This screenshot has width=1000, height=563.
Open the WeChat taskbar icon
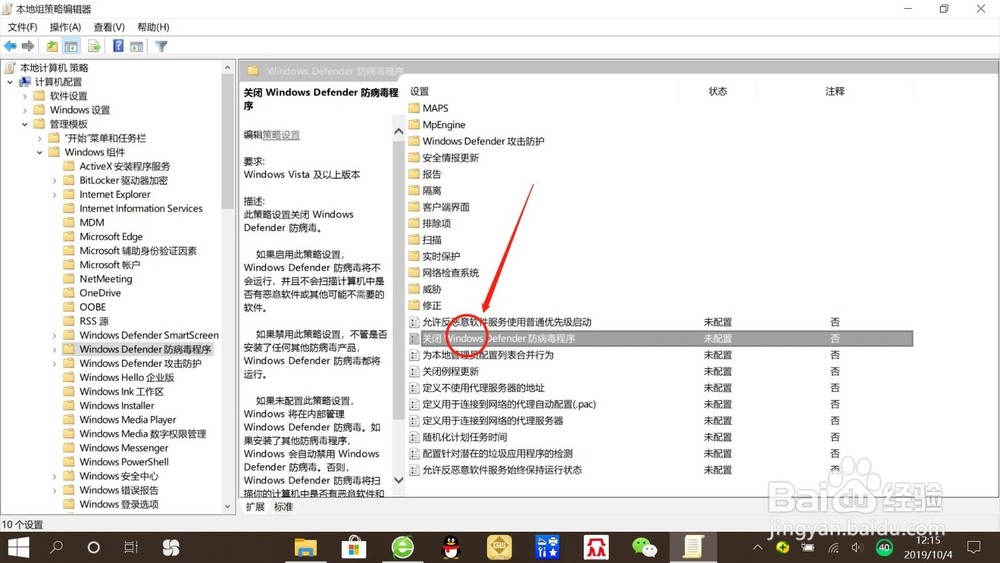point(644,547)
